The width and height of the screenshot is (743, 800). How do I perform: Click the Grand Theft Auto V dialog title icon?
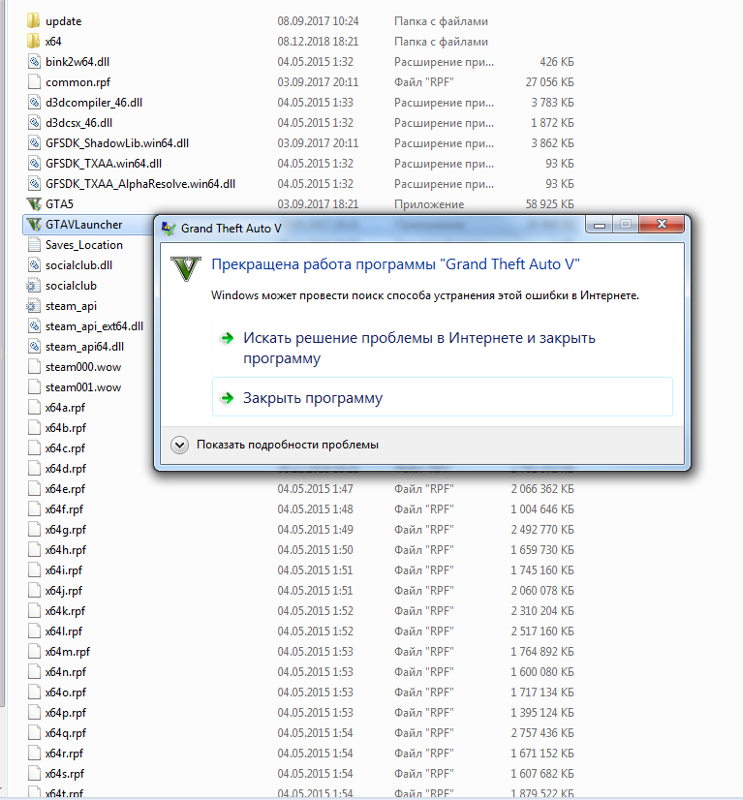tap(169, 228)
